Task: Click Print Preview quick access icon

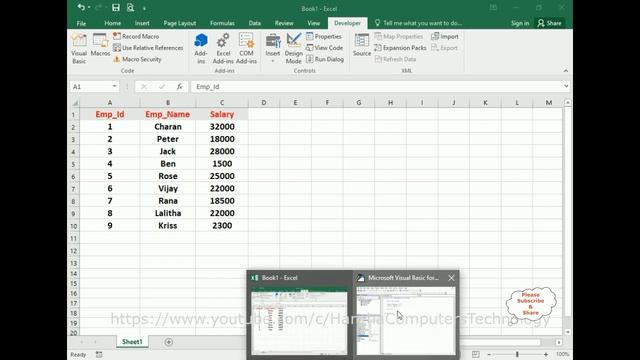Action: (x=130, y=7)
